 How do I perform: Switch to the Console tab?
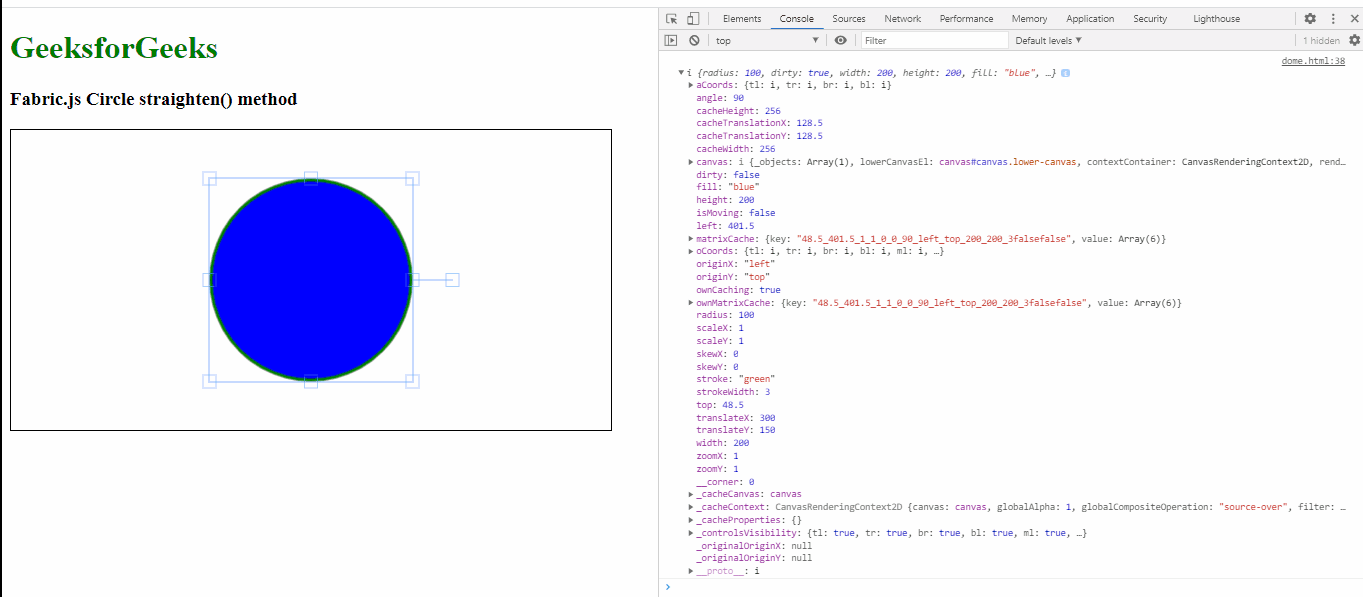pyautogui.click(x=797, y=18)
